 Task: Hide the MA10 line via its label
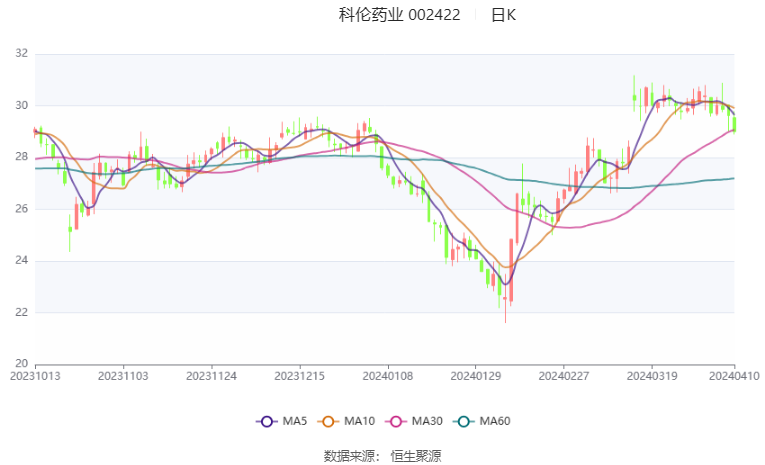(x=360, y=421)
